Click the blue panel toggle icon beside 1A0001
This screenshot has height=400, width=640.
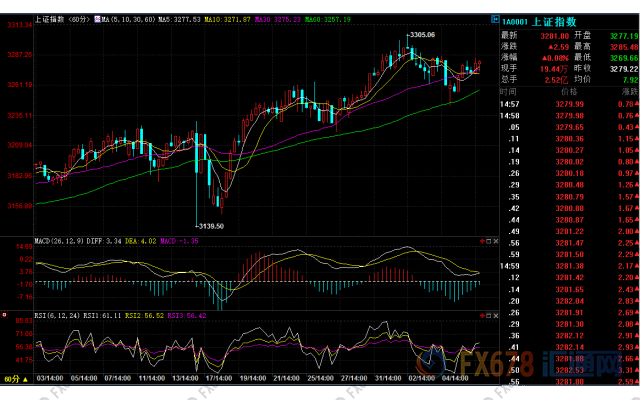point(495,19)
